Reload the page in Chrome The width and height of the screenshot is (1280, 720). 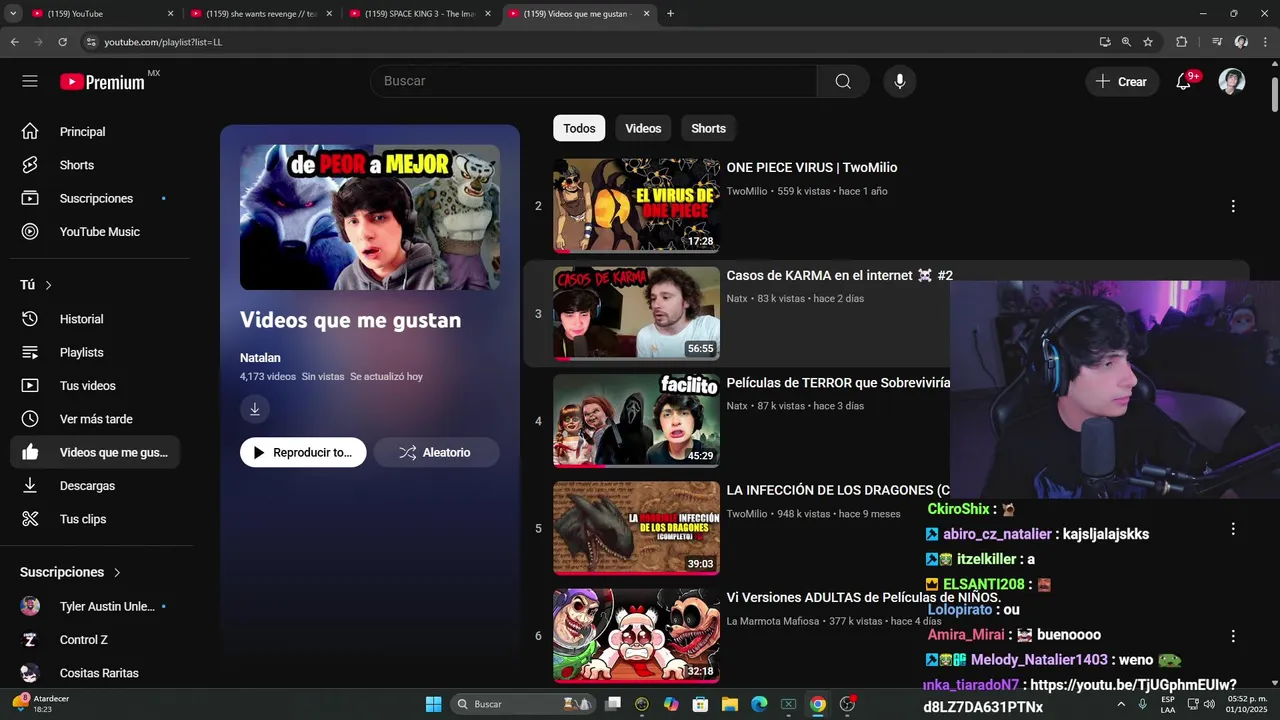pyautogui.click(x=62, y=42)
